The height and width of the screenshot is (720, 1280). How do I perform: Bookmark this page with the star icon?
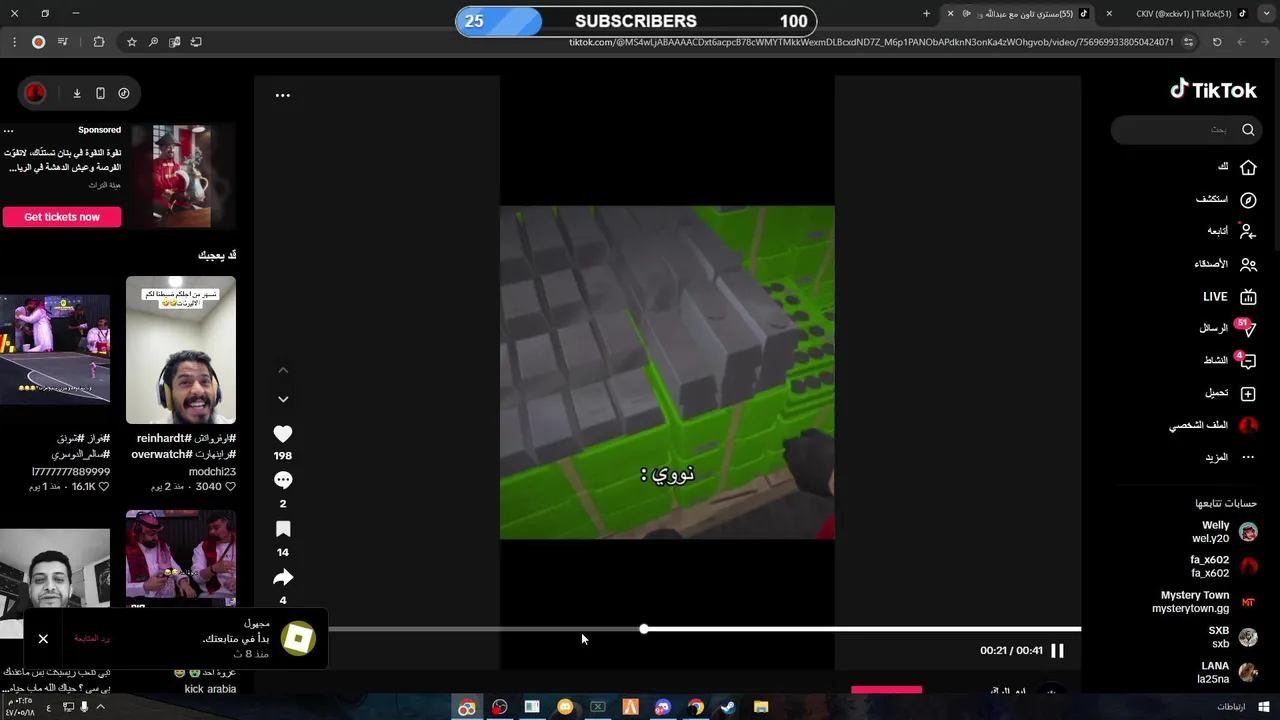click(131, 42)
